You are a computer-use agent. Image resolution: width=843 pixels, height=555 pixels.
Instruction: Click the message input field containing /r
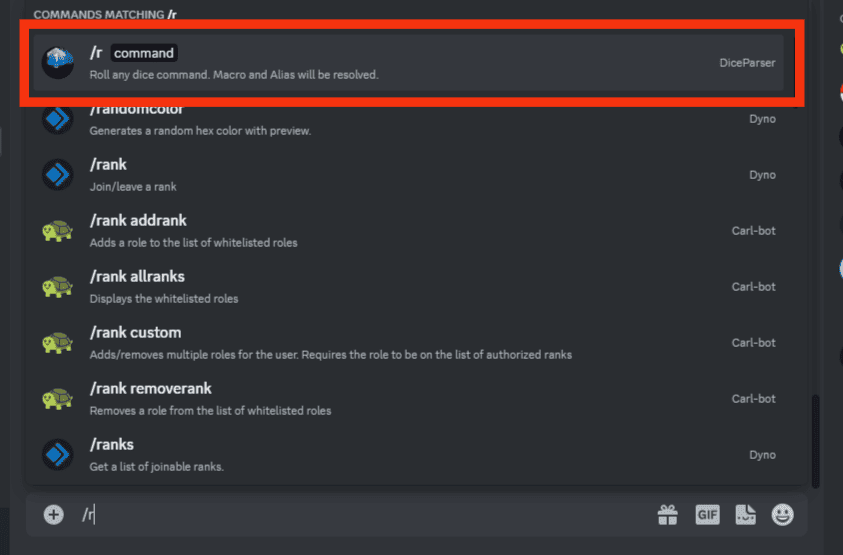click(x=366, y=515)
